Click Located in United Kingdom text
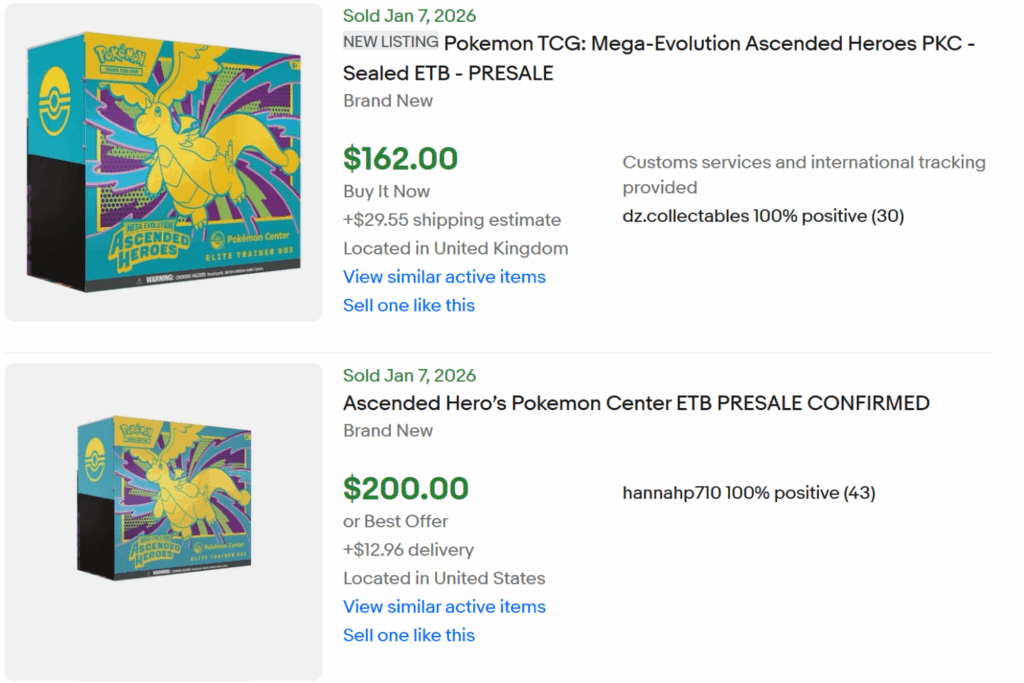 455,248
